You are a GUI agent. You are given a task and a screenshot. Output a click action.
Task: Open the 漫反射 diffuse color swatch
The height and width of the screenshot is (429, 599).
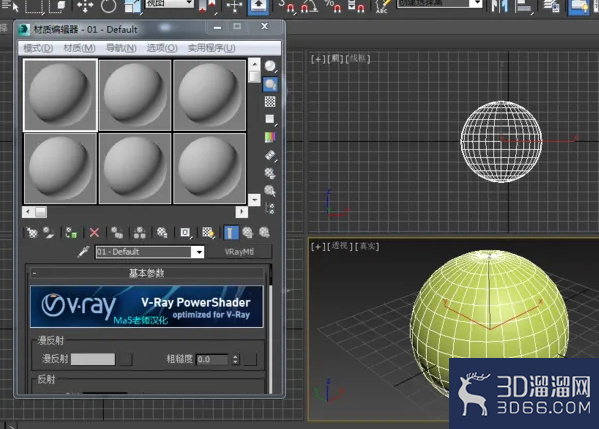93,359
